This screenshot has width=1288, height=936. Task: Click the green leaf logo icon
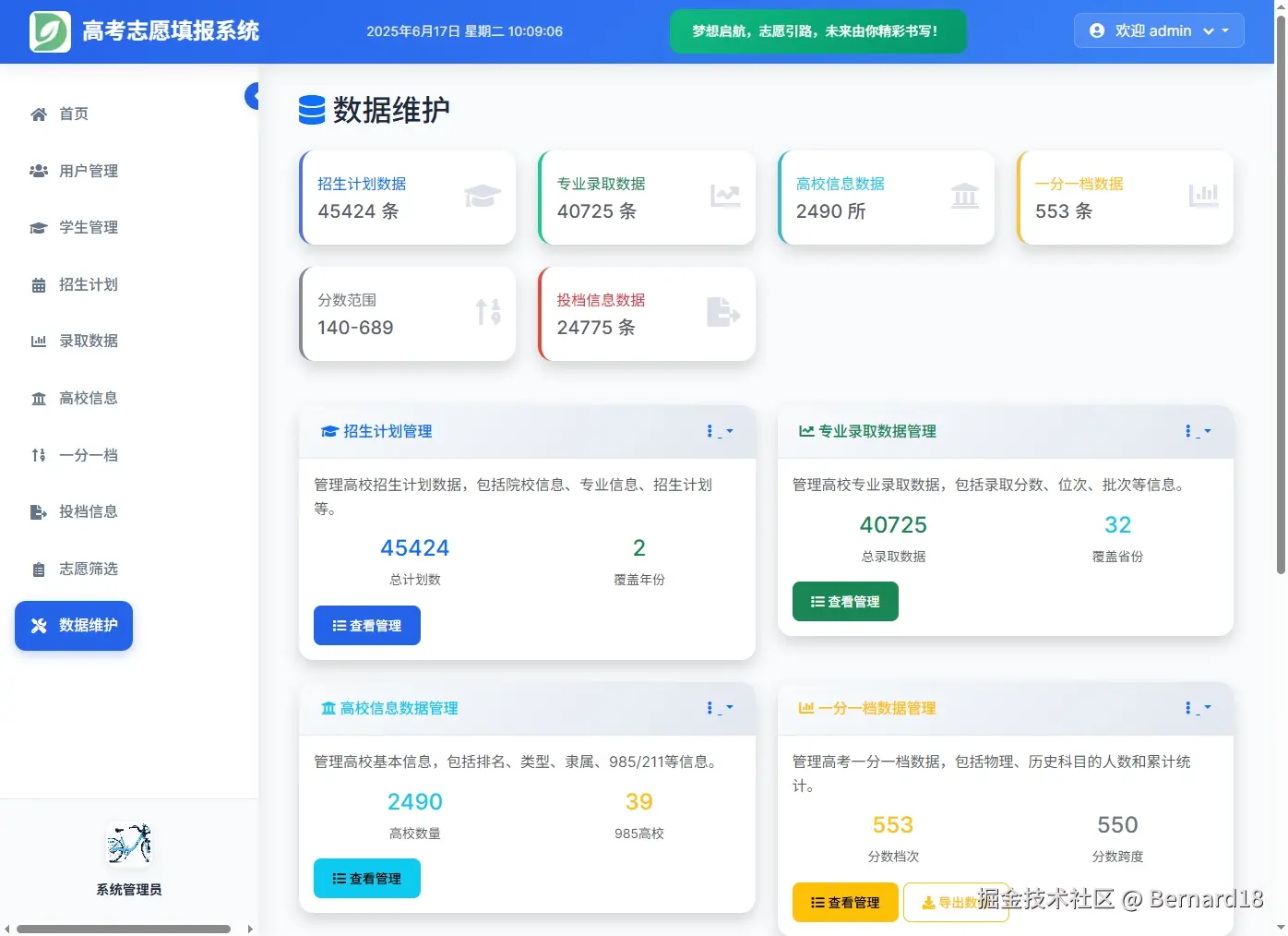click(50, 31)
